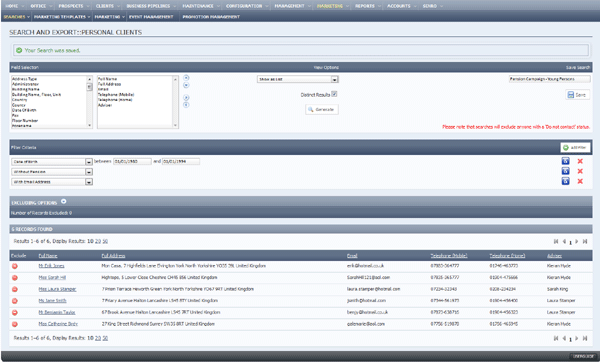Click the Add Filter button
Viewport: 600px width, 362px height.
click(575, 147)
